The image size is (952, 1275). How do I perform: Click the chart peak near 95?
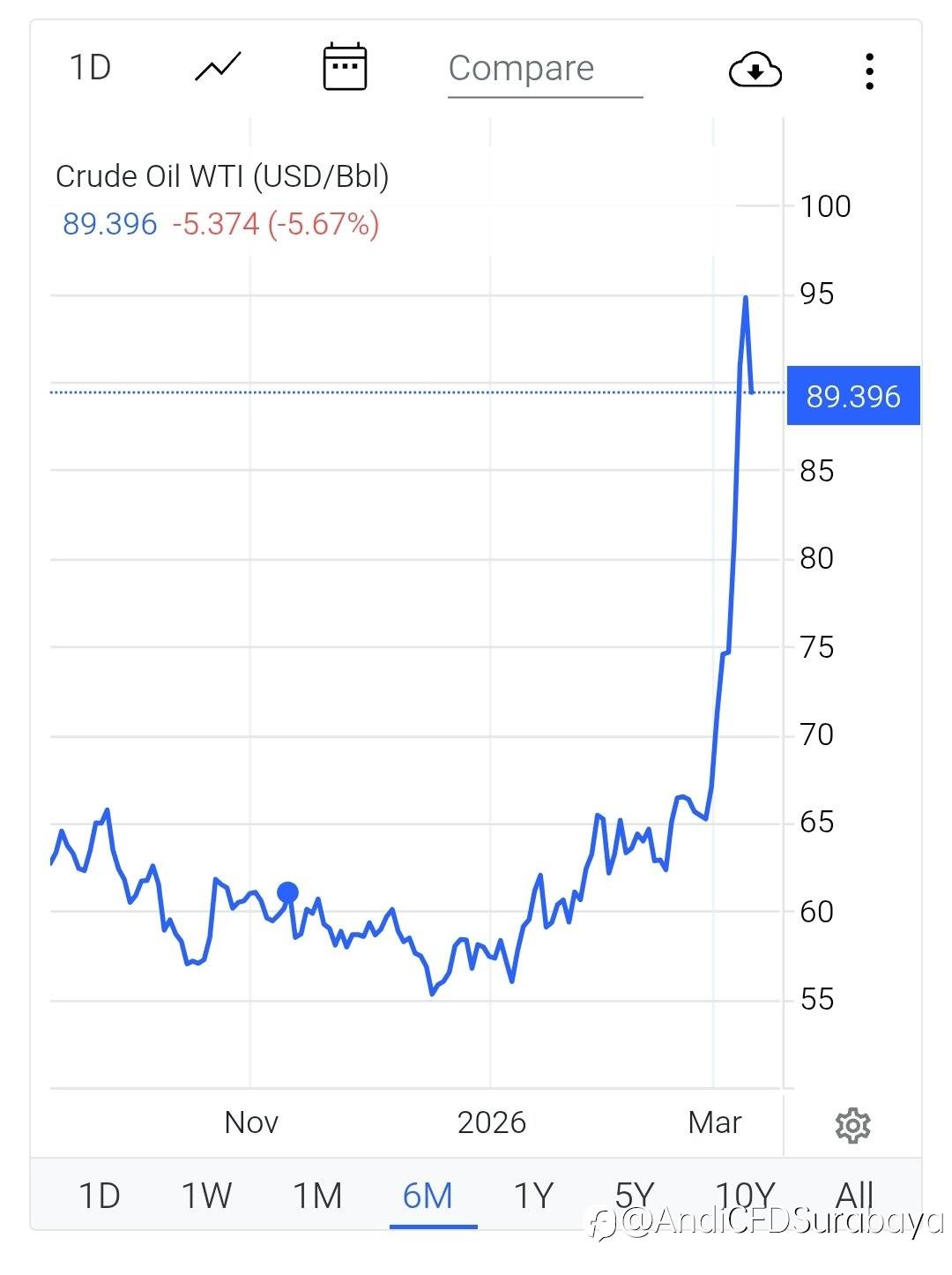point(746,298)
